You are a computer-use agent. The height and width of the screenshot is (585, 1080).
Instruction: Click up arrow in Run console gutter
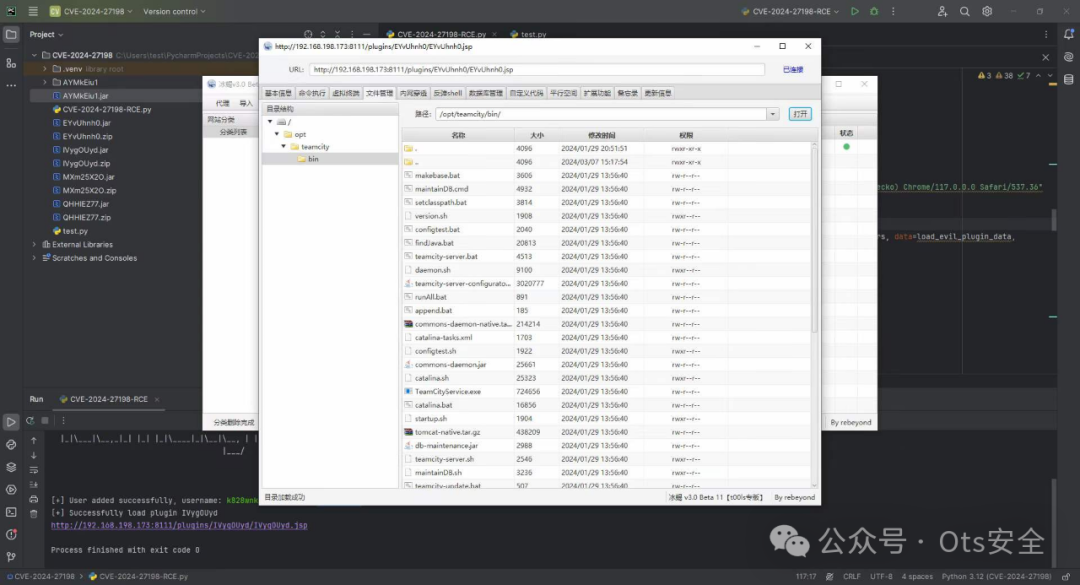point(34,440)
